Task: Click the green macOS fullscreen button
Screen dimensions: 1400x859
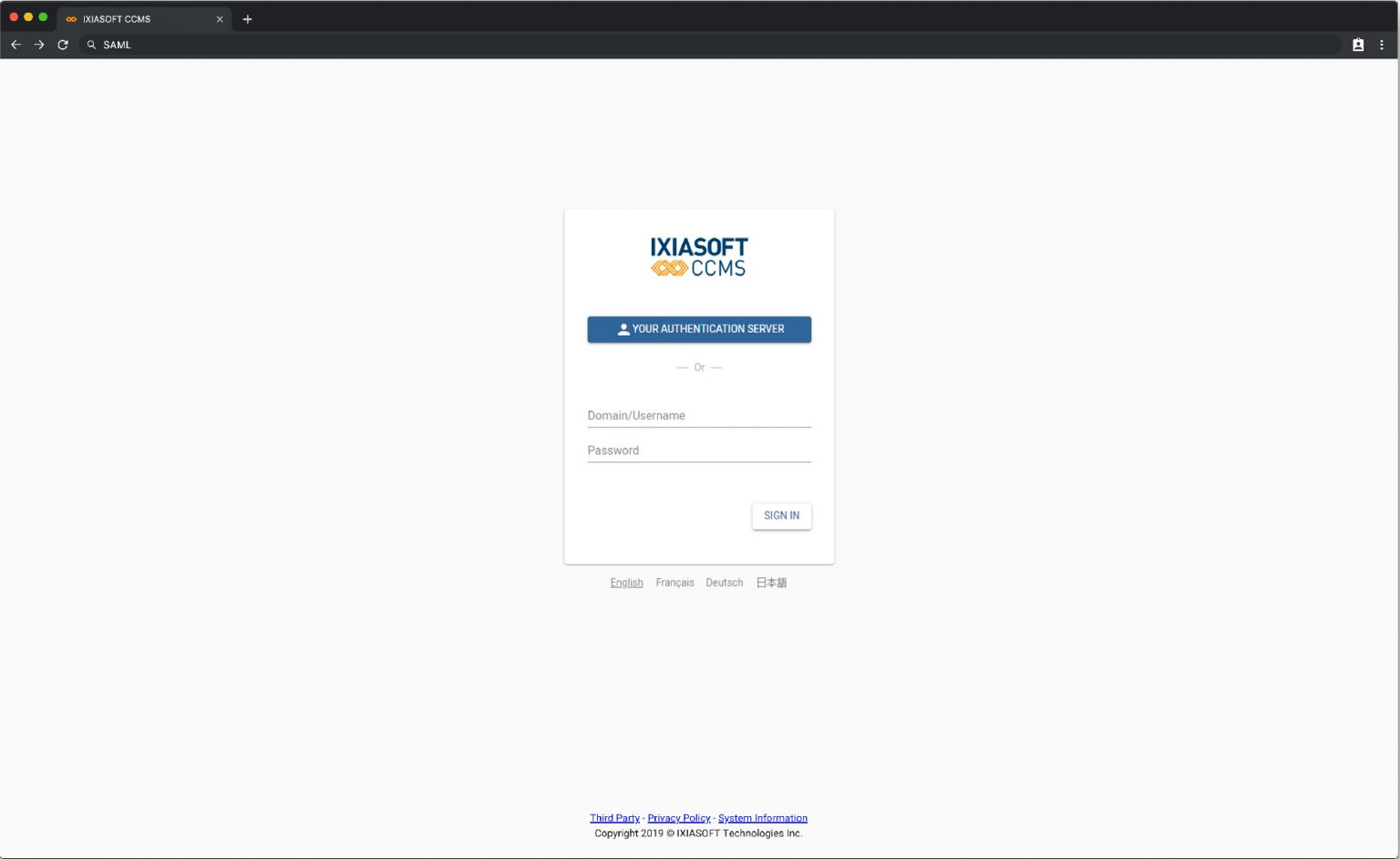Action: click(43, 17)
